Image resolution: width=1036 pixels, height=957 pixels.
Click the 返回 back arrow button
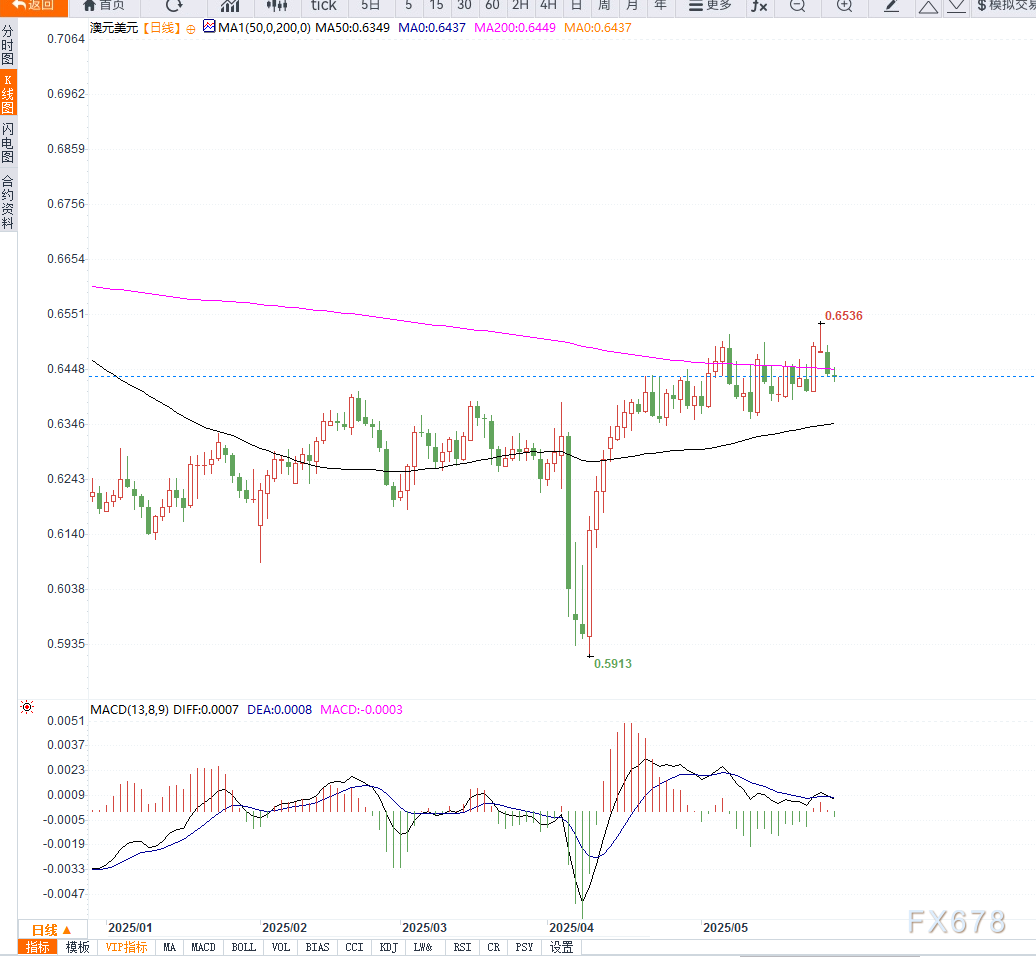[33, 6]
